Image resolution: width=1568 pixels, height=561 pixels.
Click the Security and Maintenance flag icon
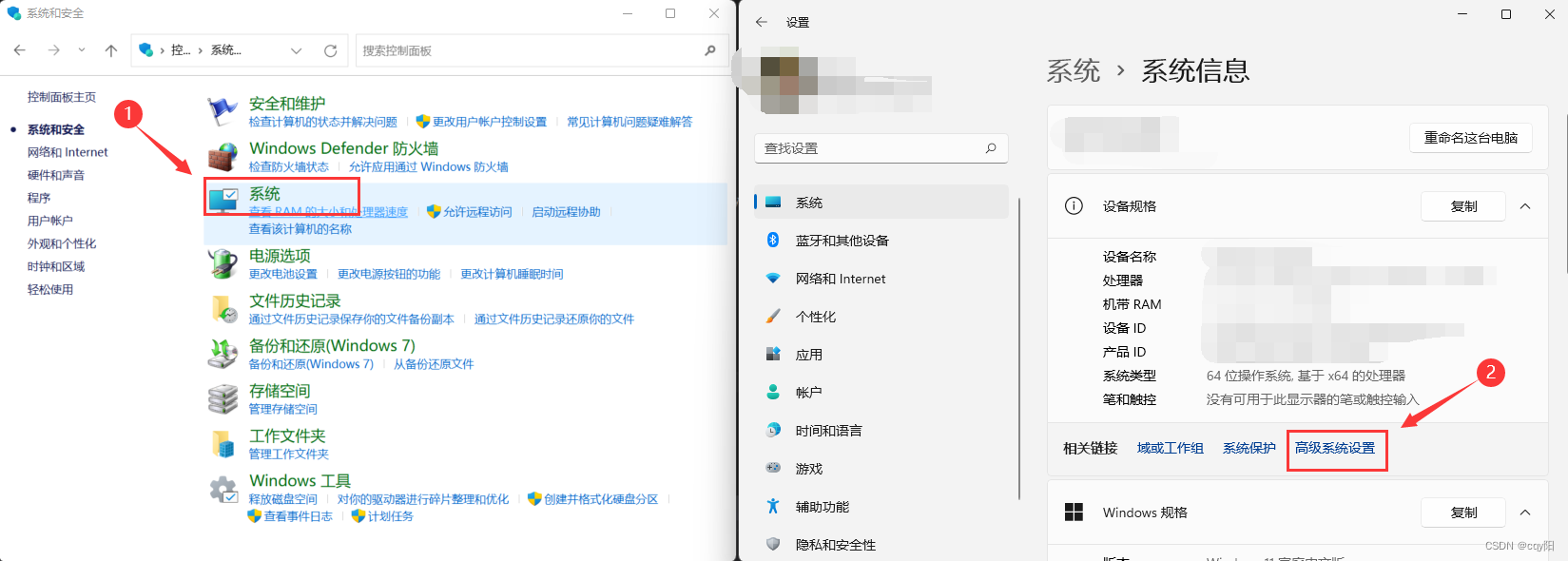pos(223,111)
